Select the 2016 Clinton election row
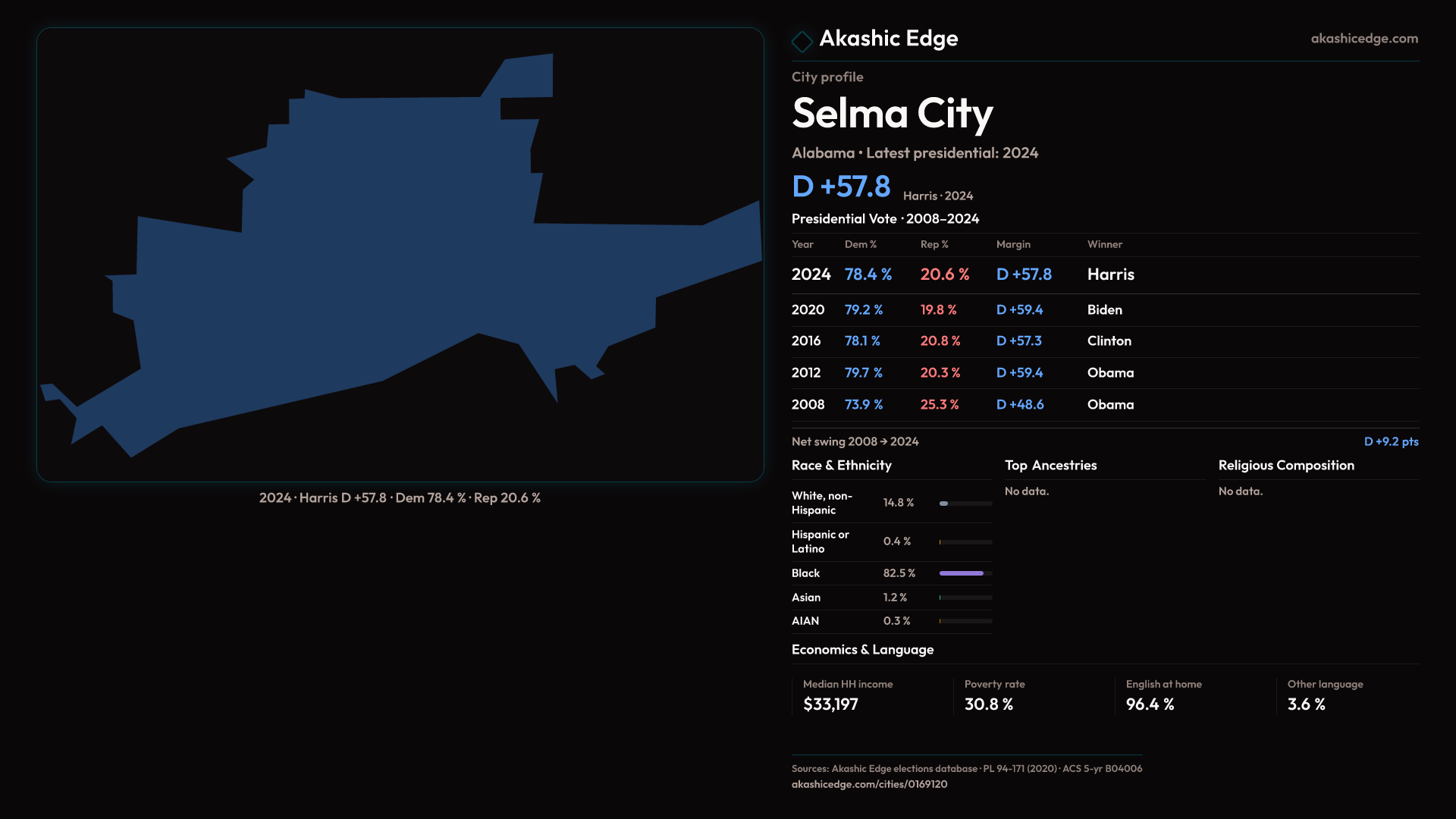Screen dimensions: 1456x819 [x=1104, y=341]
